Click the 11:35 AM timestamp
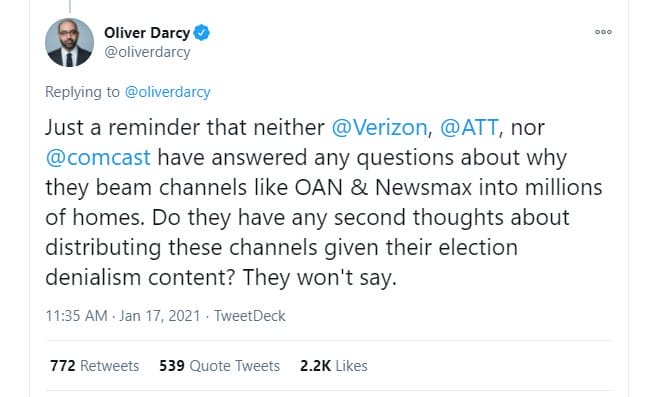645x397 pixels. click(77, 316)
